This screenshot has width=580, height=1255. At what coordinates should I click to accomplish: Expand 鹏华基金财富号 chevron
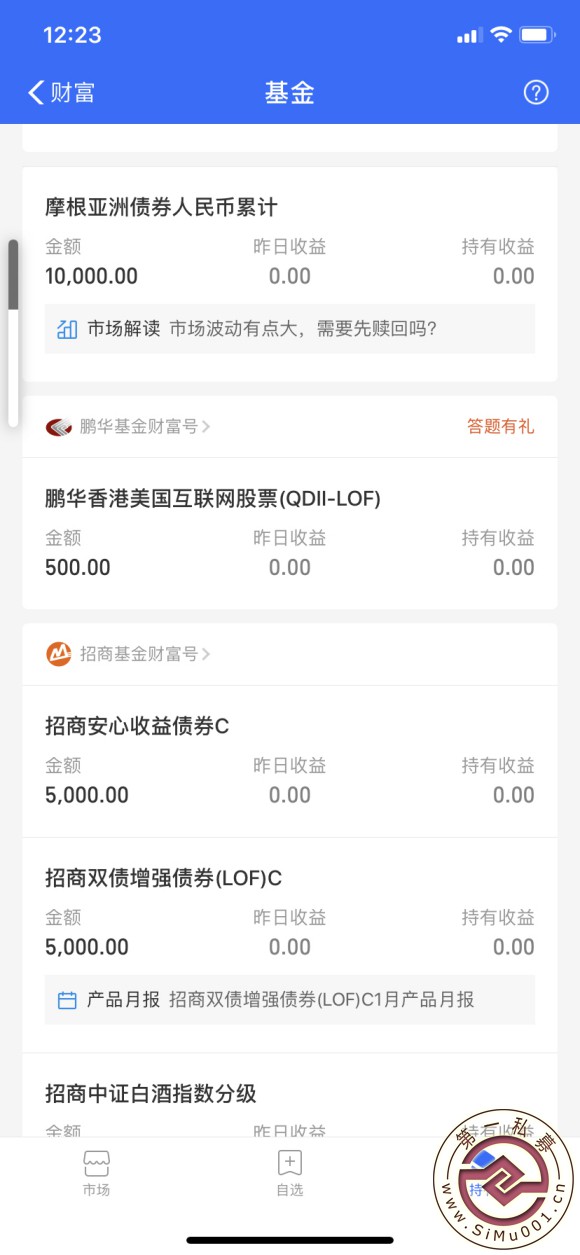(x=206, y=427)
